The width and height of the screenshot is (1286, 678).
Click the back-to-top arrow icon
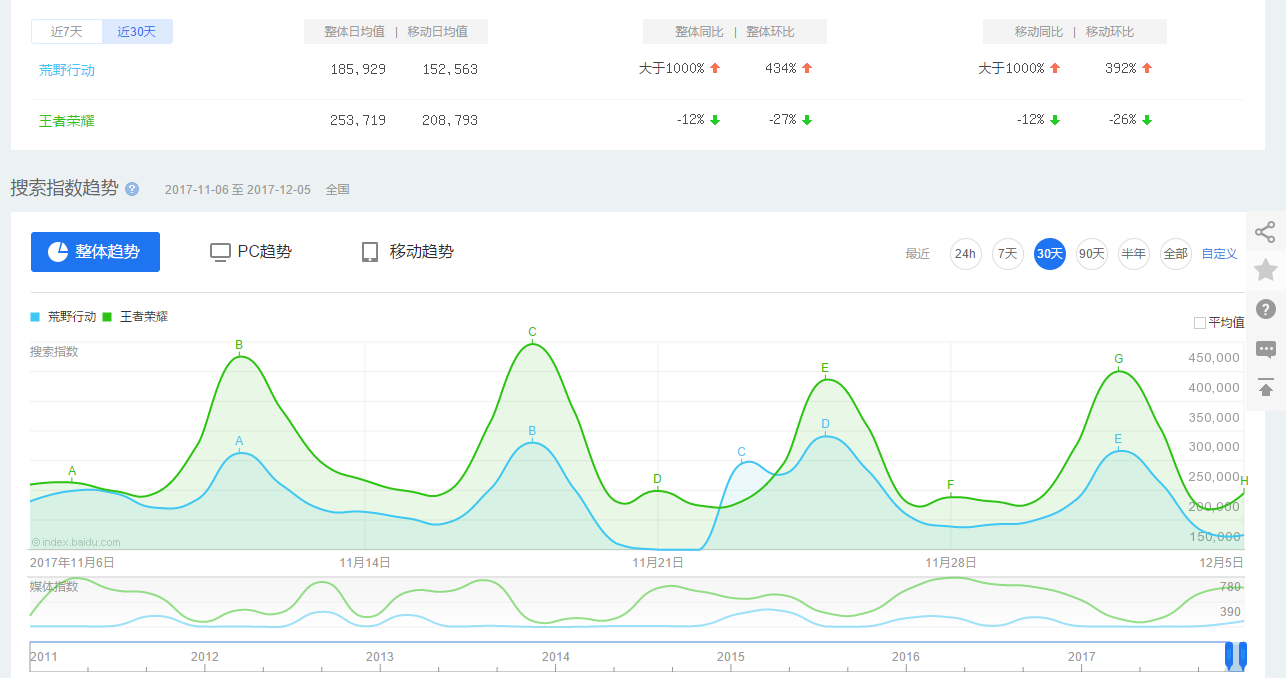(x=1265, y=388)
